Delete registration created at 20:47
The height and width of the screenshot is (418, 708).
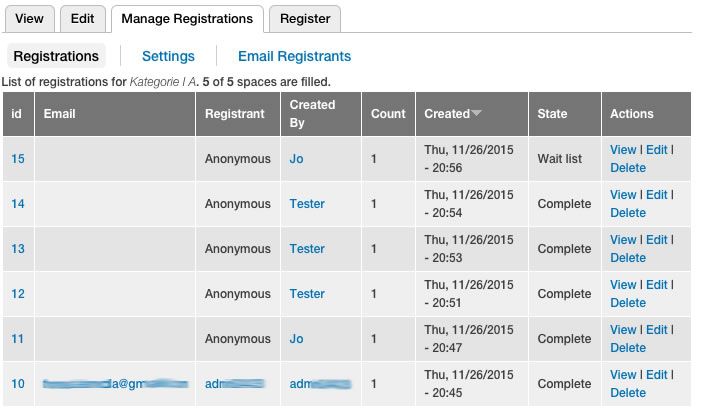click(x=628, y=348)
